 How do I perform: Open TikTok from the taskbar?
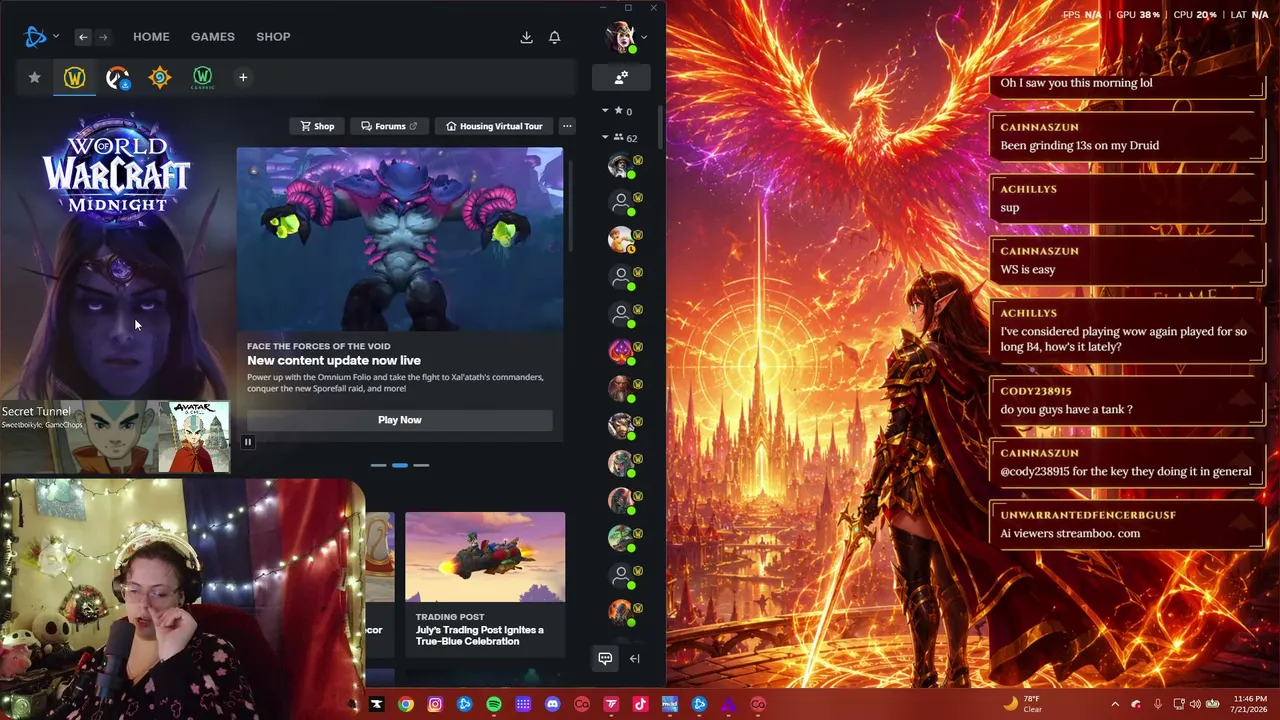click(x=641, y=704)
